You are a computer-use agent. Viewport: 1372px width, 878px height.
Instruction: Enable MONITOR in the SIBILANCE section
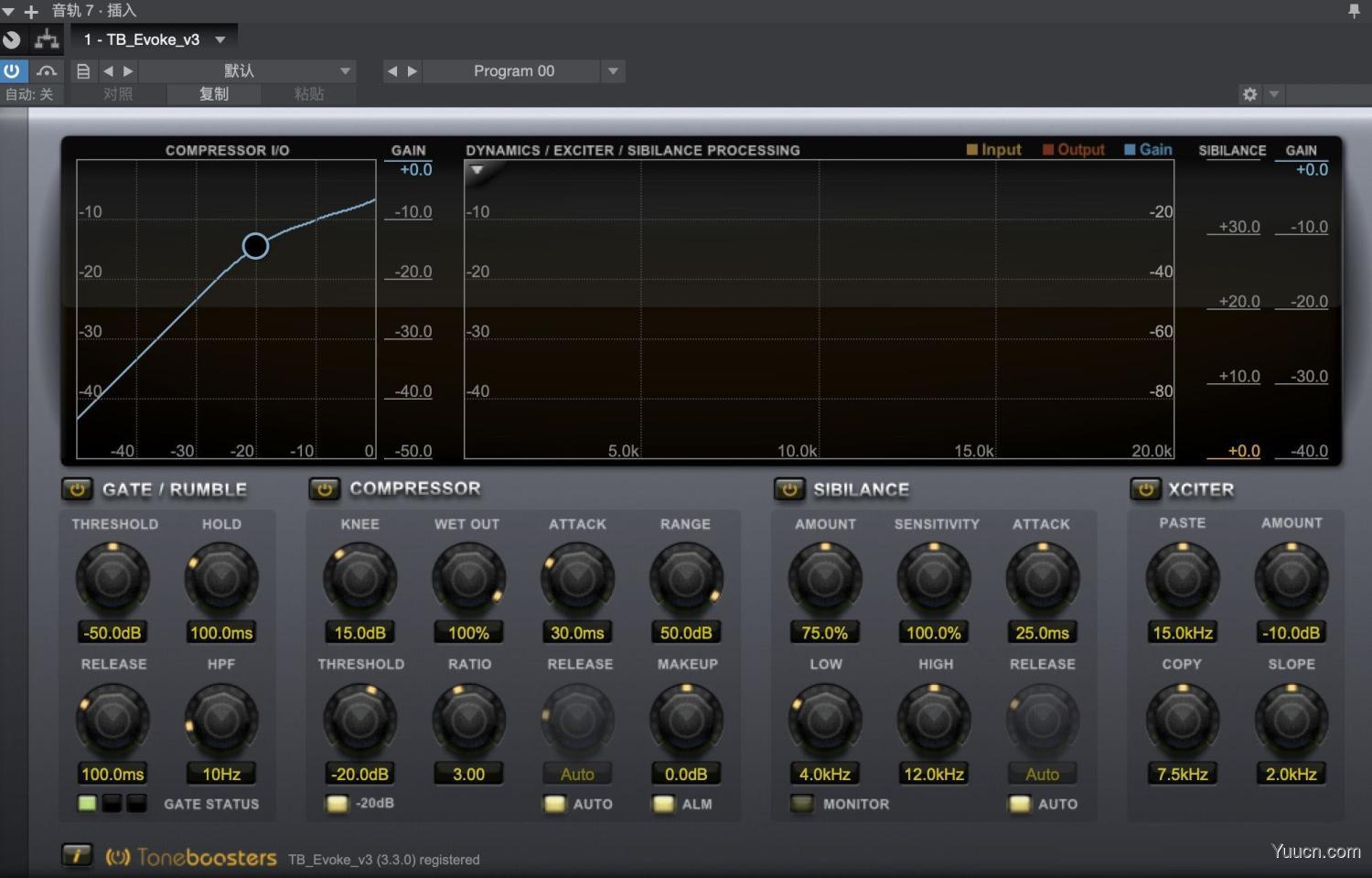click(x=802, y=804)
